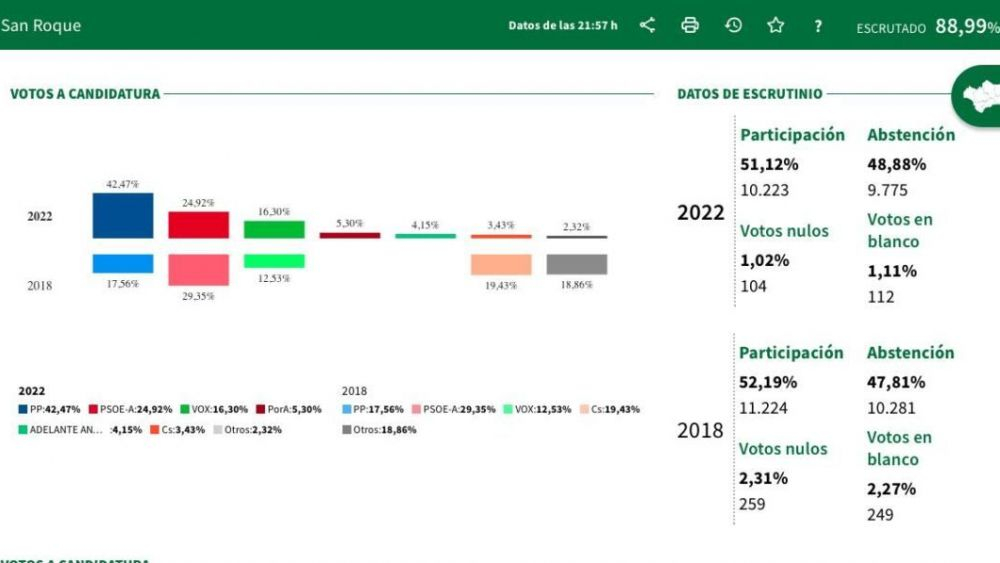Click 4,15% chart label

point(425,225)
